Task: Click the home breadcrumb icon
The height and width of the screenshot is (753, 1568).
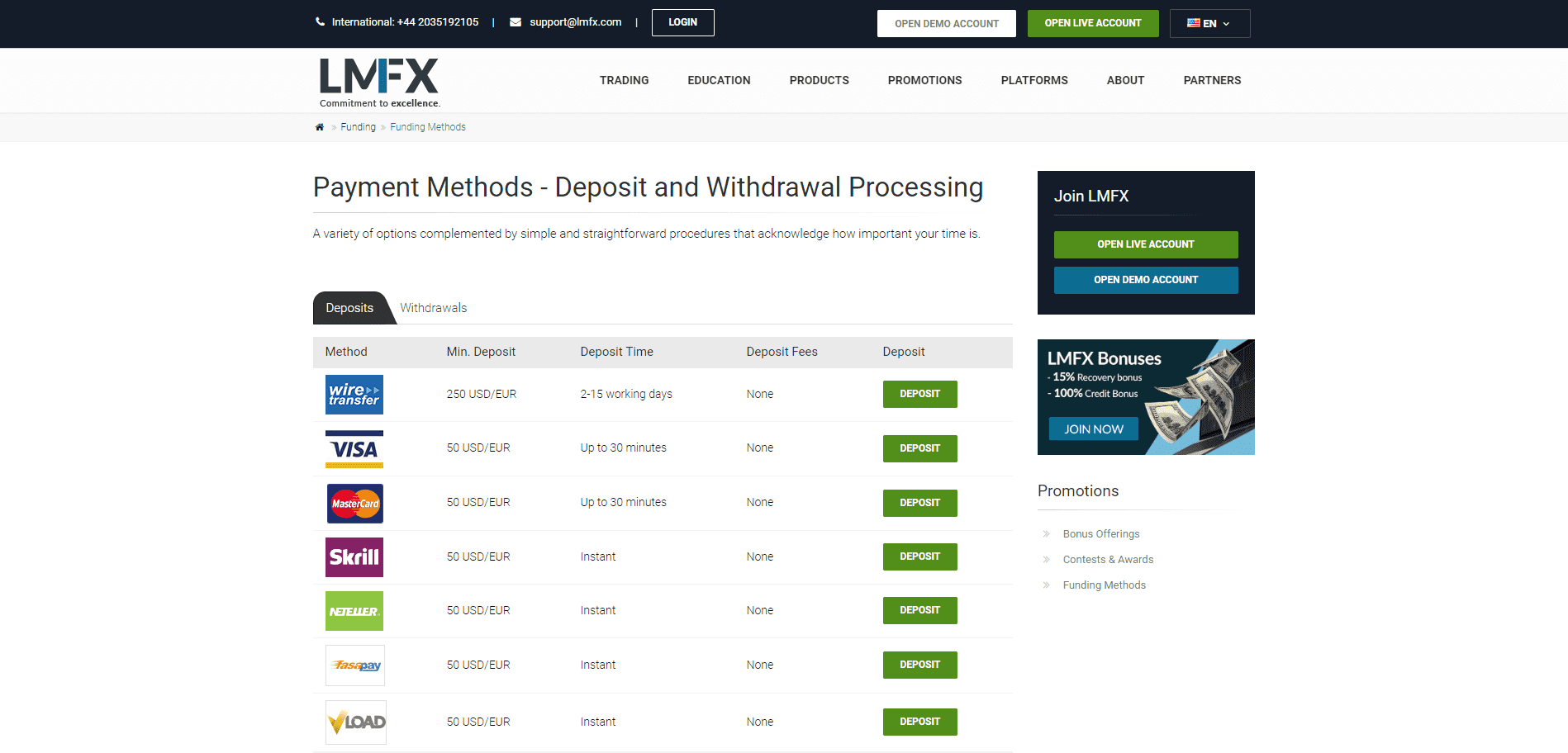Action: tap(319, 126)
